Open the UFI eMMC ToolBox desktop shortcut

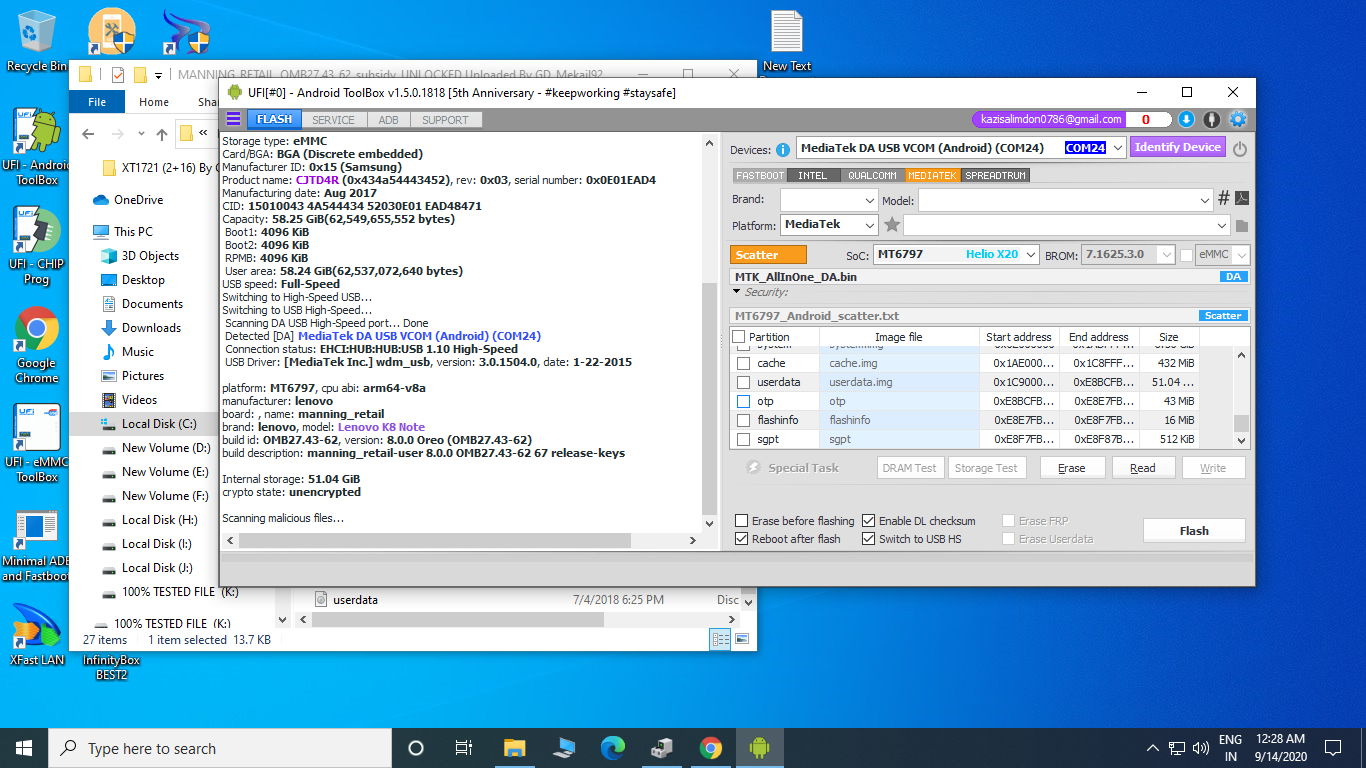pos(36,442)
